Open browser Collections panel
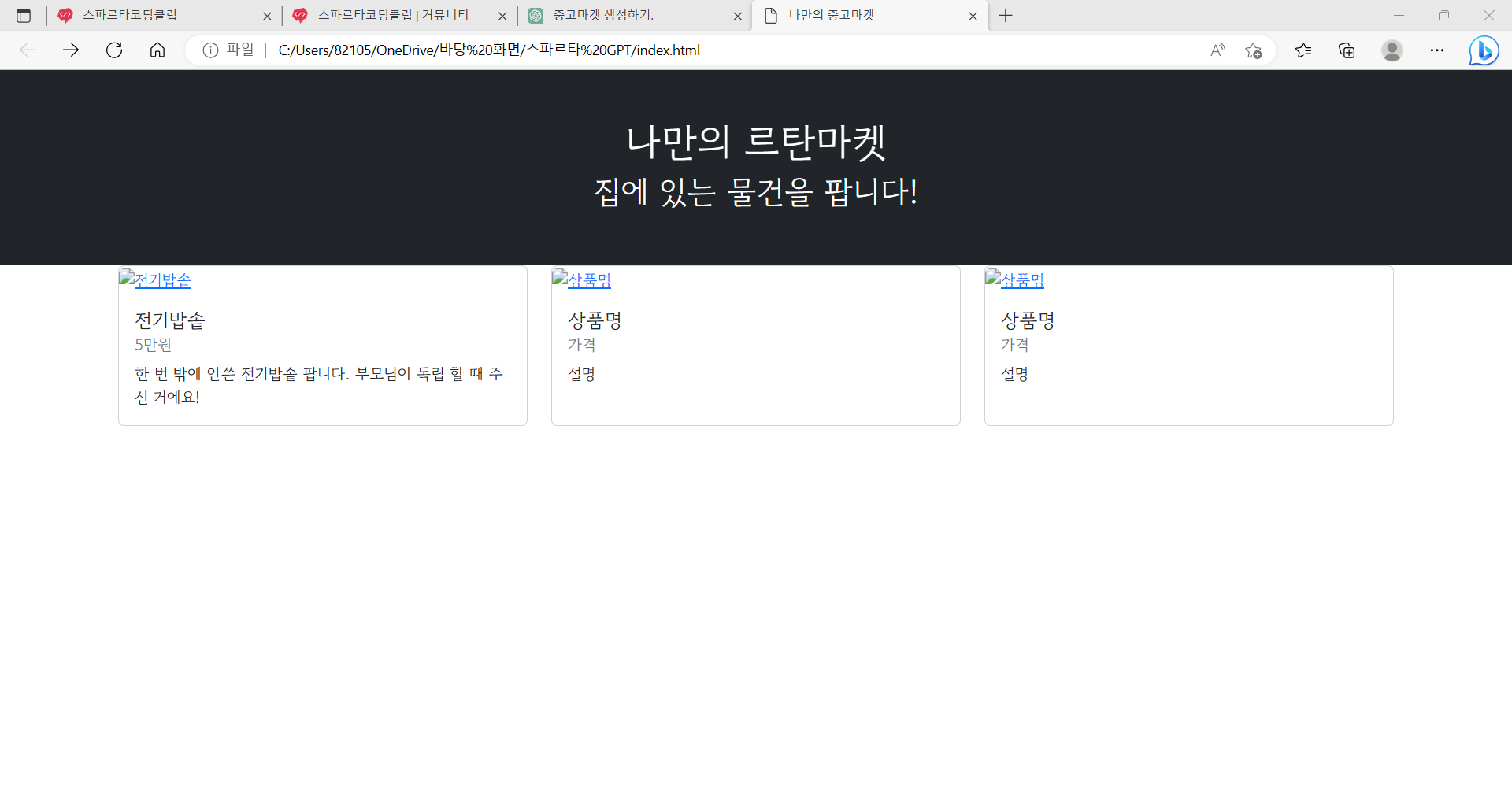 (x=1347, y=50)
